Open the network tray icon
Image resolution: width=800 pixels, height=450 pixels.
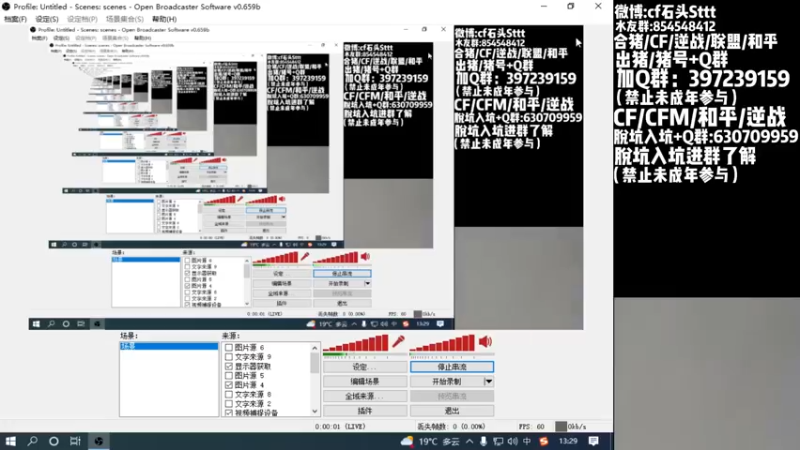498,441
